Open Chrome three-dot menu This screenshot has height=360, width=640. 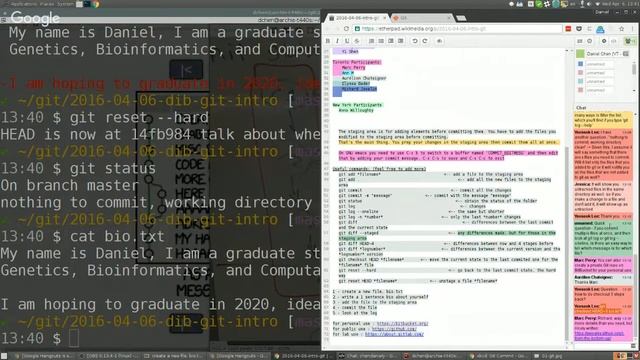[633, 29]
